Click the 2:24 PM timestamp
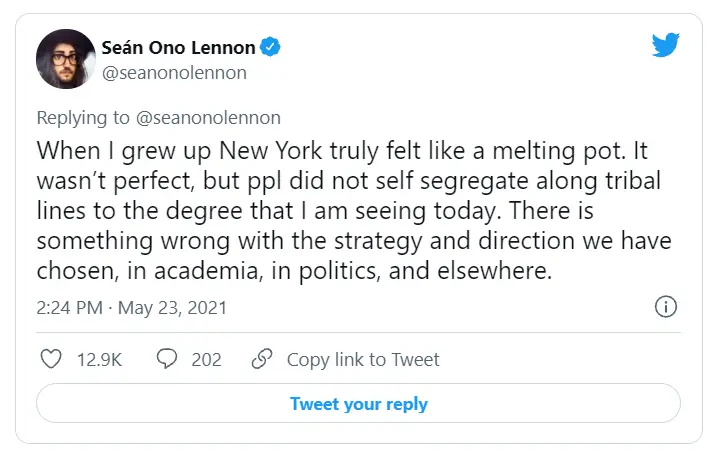This screenshot has height=453, width=722. tap(70, 308)
